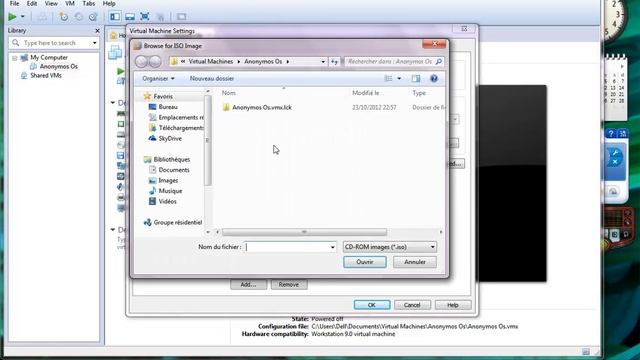Image resolution: width=640 pixels, height=360 pixels.
Task: Open the VM menu
Action: (70, 4)
